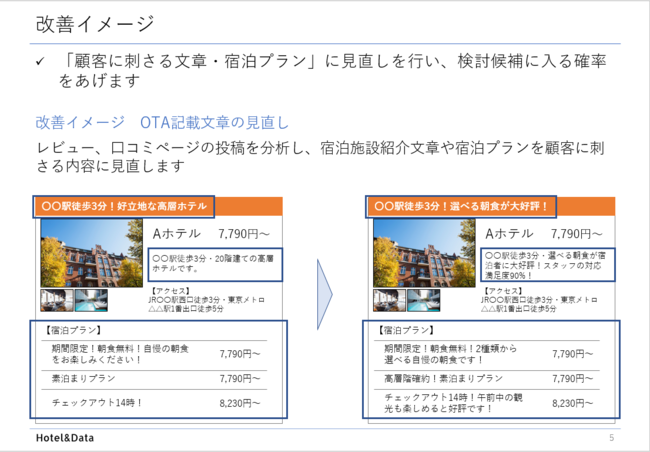Screen dimensions: 650x452
Task: Select the 素泊まりプラン row in left card
Action: coord(157,379)
